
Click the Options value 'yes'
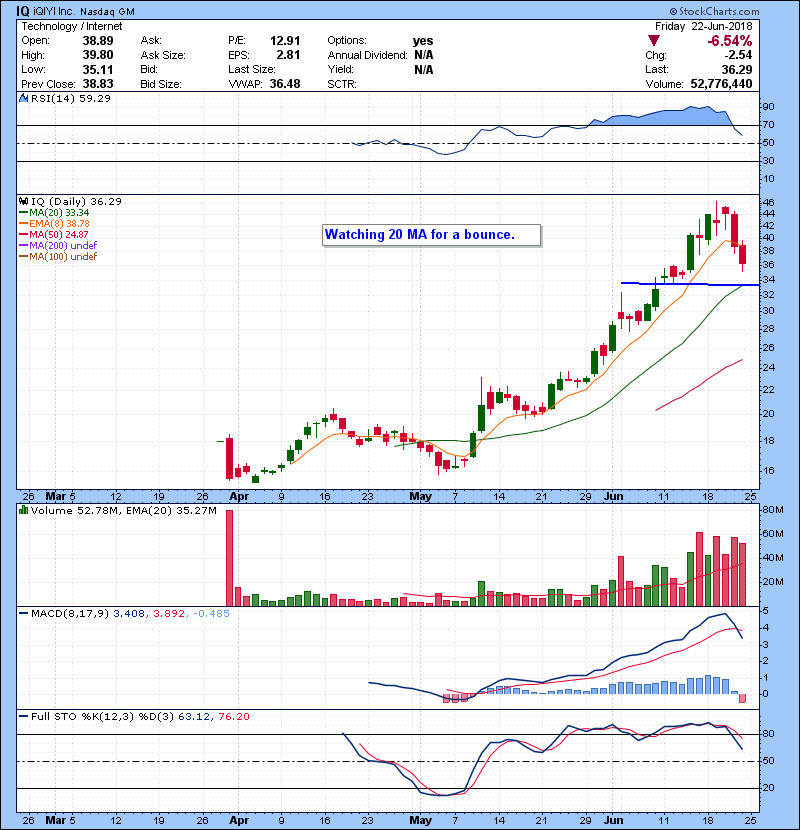coord(423,41)
